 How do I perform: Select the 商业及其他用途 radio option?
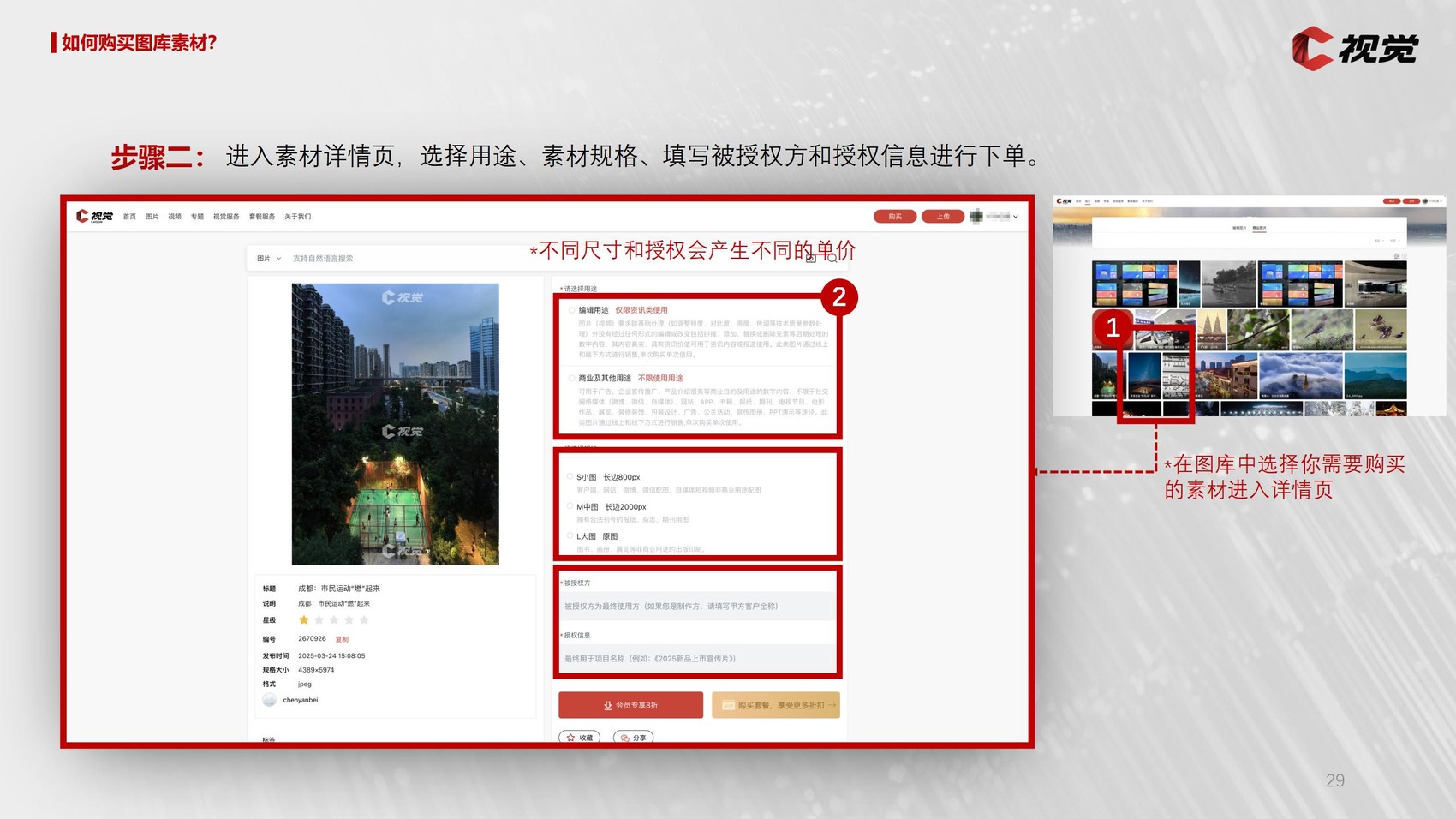(571, 378)
